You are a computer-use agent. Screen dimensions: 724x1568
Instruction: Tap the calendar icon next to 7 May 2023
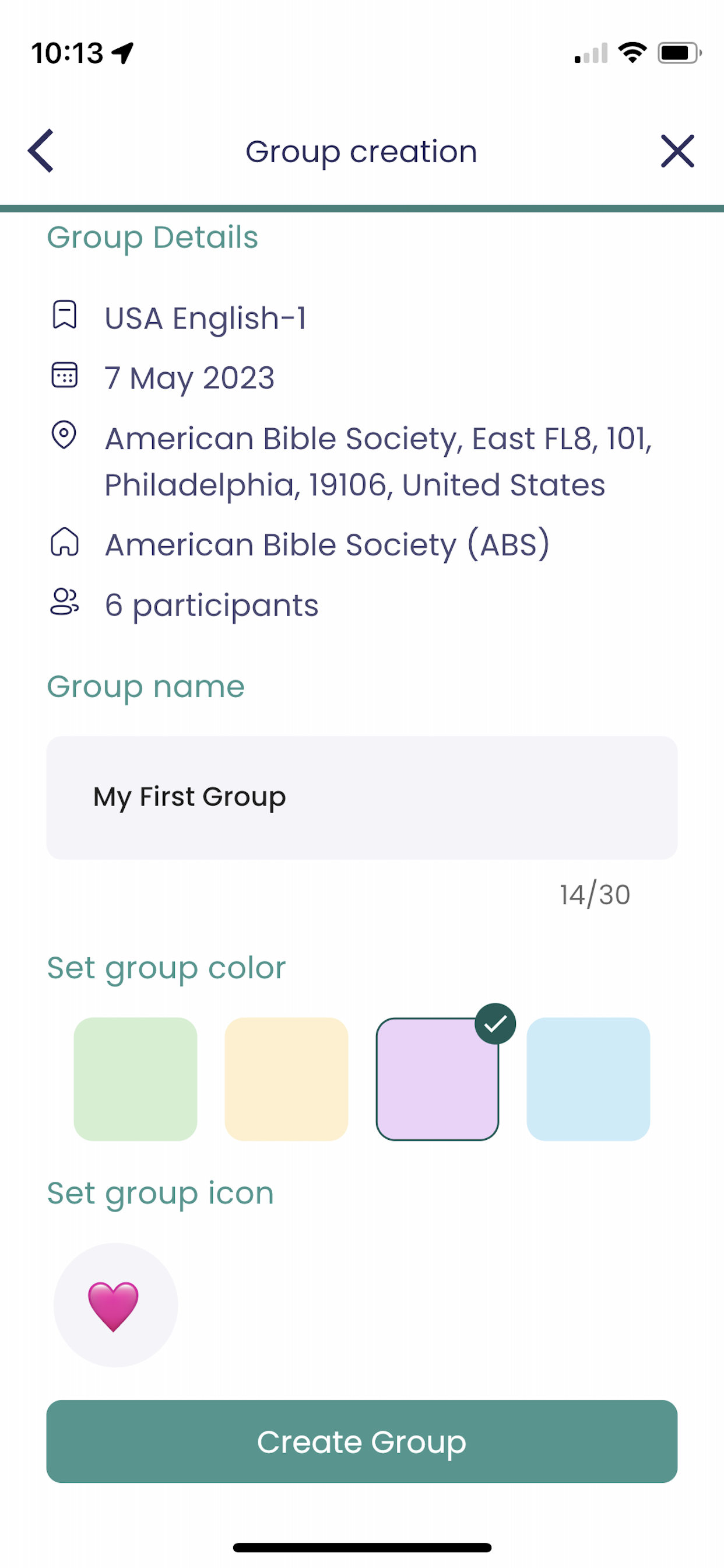click(65, 375)
